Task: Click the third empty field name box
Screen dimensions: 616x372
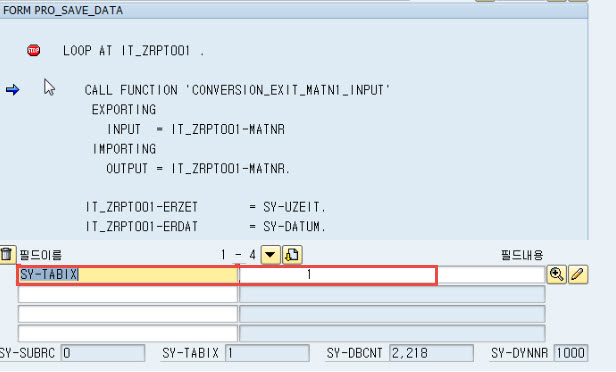Action: pos(128,314)
